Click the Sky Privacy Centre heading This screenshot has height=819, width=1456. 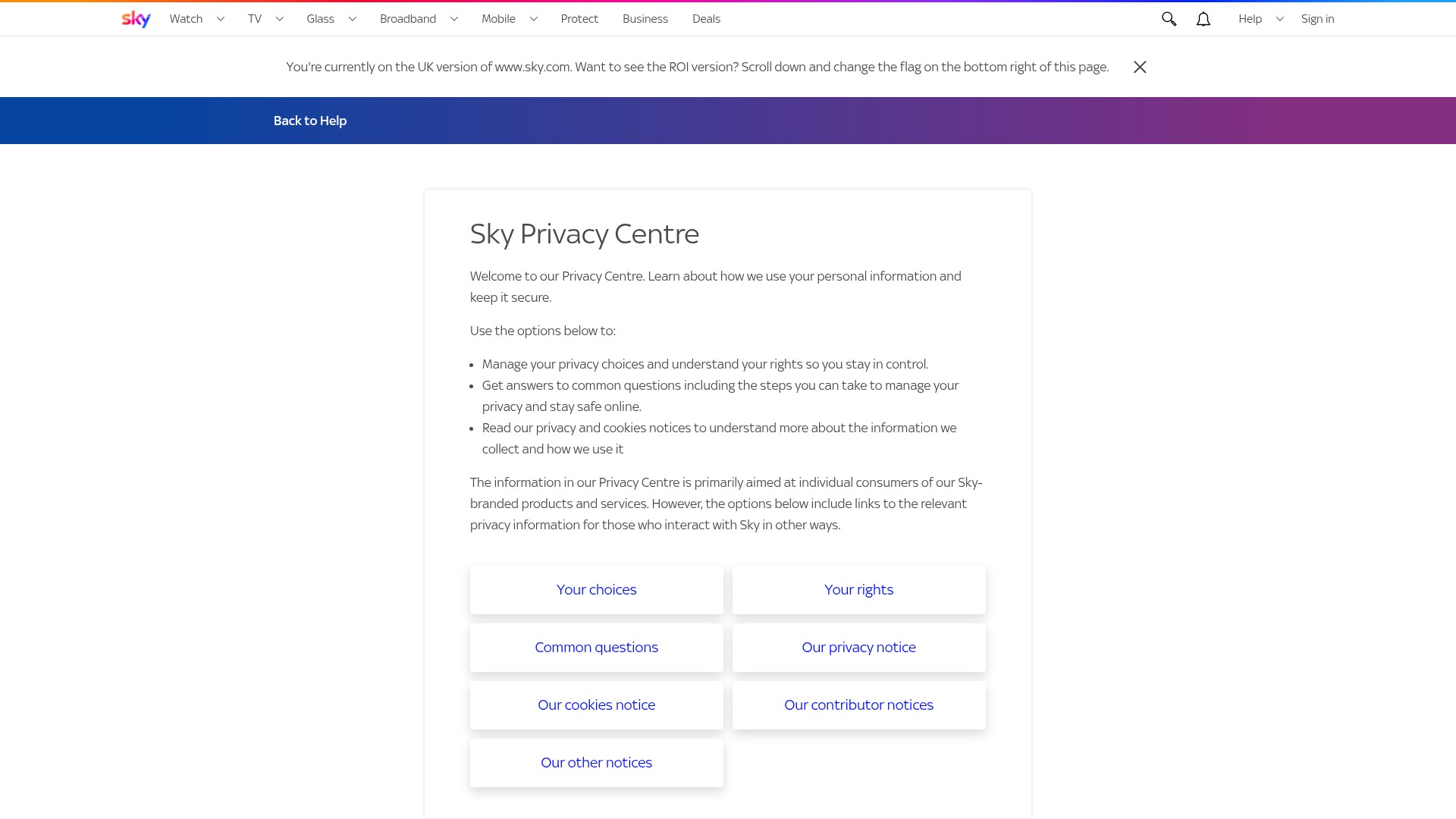tap(585, 234)
